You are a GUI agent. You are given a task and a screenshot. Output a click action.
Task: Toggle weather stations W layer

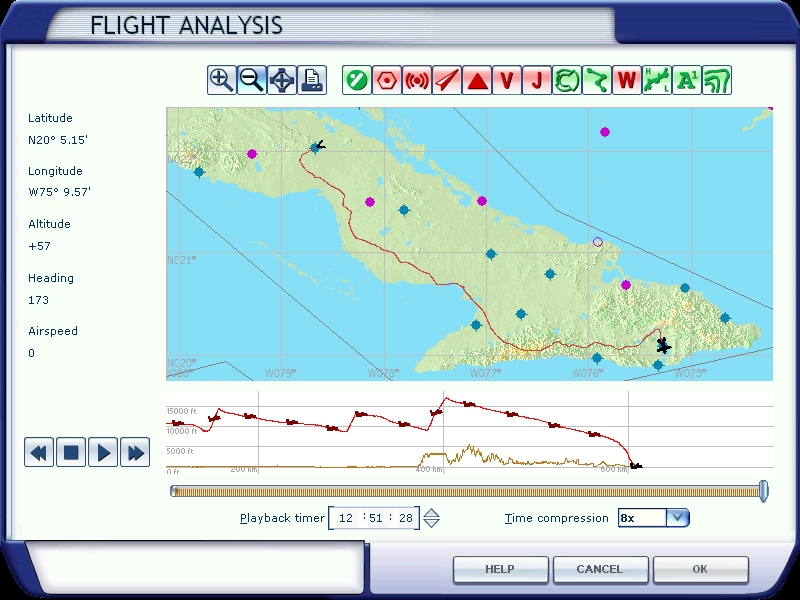[627, 80]
